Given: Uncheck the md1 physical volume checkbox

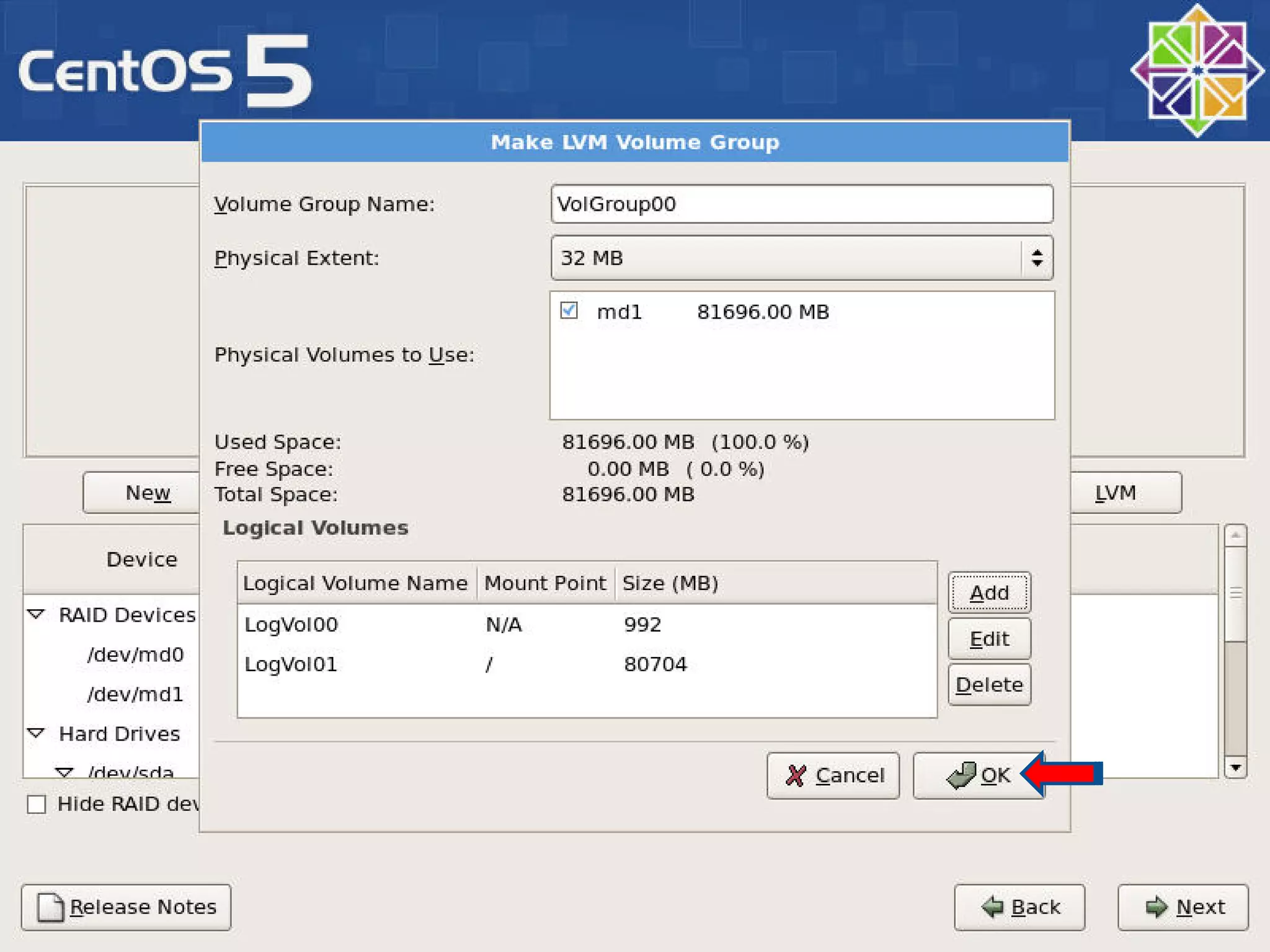Looking at the screenshot, I should pos(569,311).
